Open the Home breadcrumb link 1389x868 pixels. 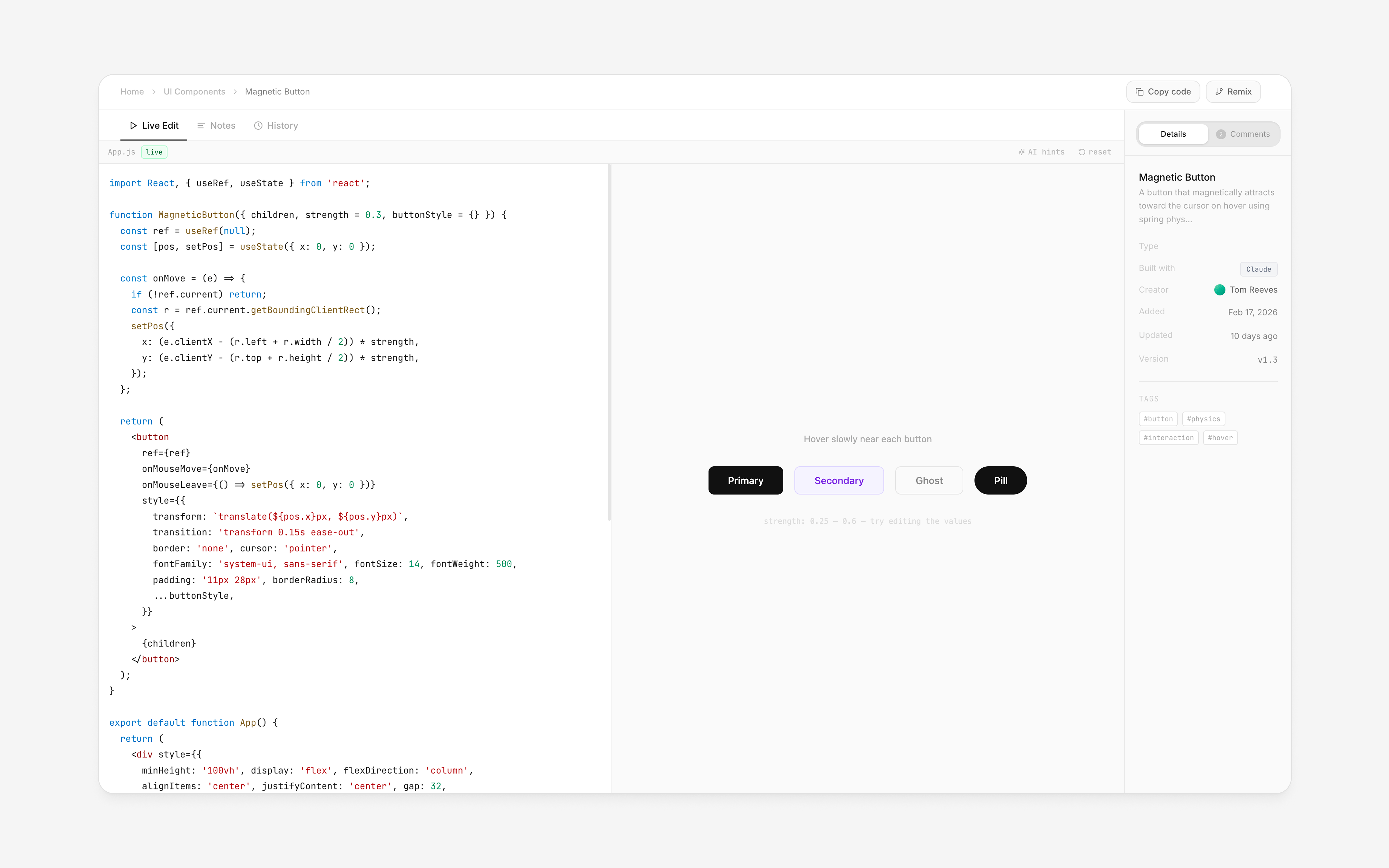pyautogui.click(x=132, y=92)
